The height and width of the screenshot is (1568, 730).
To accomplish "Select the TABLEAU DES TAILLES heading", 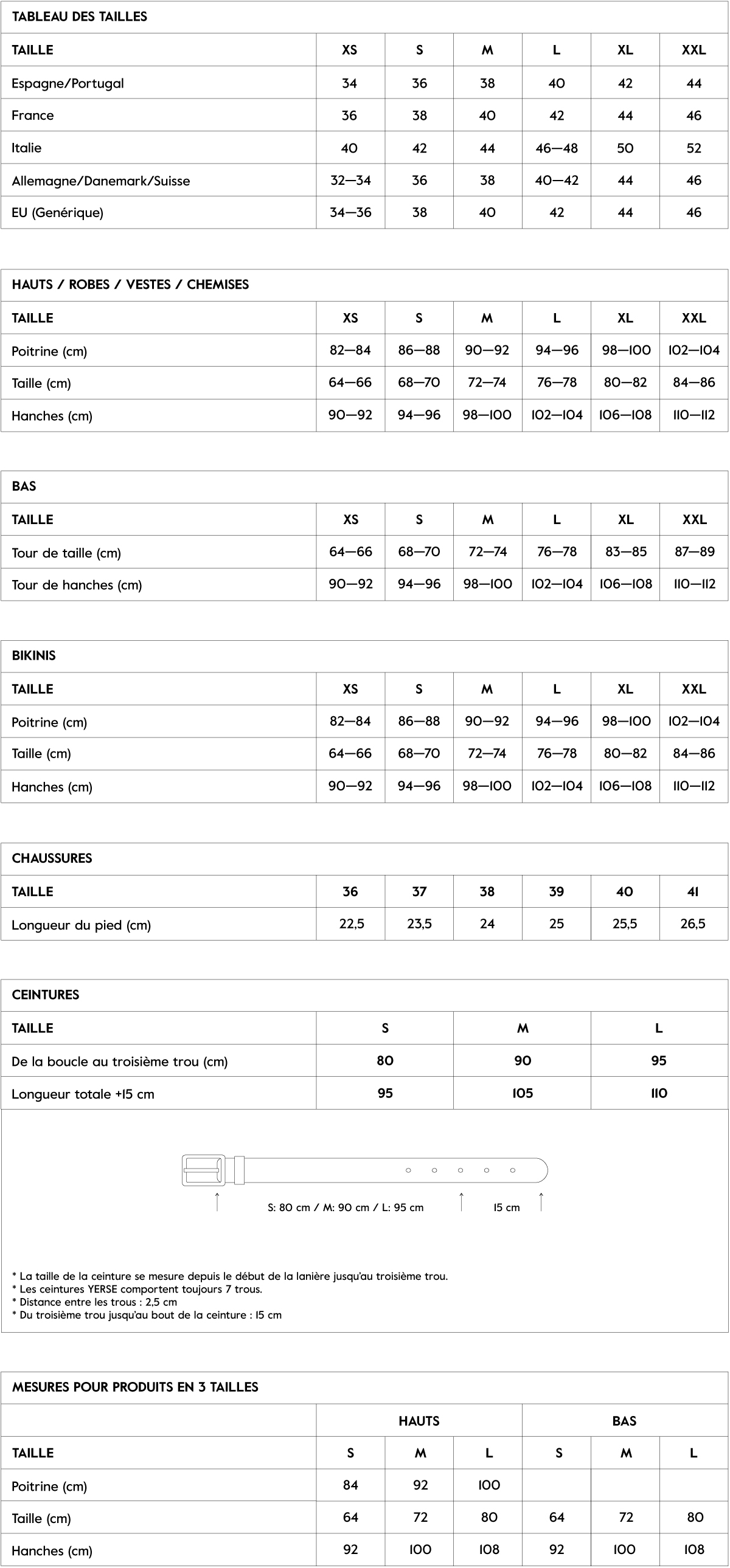I will [80, 17].
